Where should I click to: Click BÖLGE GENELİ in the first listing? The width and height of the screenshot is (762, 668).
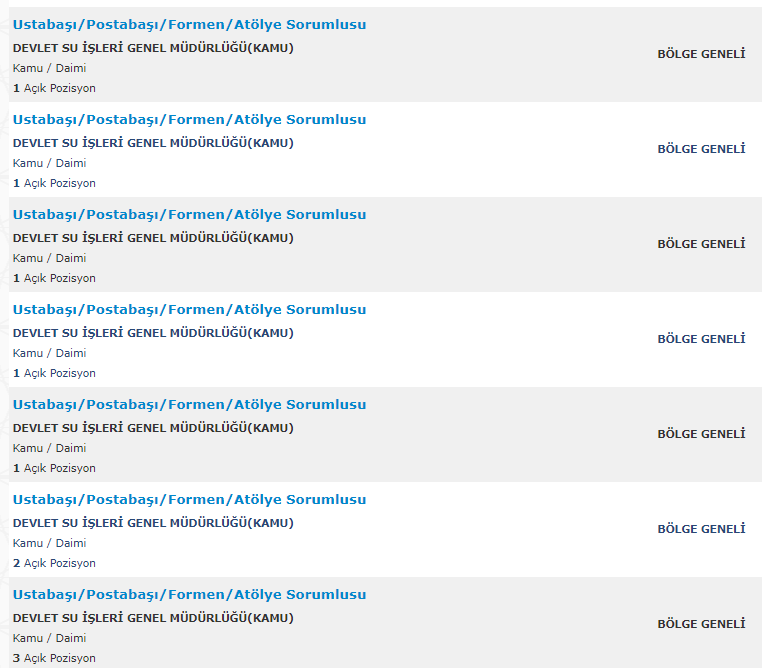click(701, 54)
